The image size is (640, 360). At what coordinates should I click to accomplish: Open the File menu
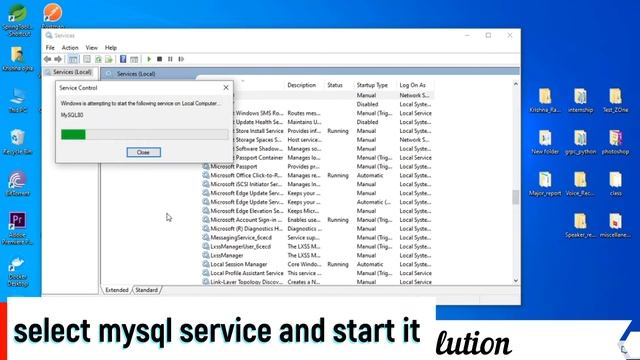[50, 48]
